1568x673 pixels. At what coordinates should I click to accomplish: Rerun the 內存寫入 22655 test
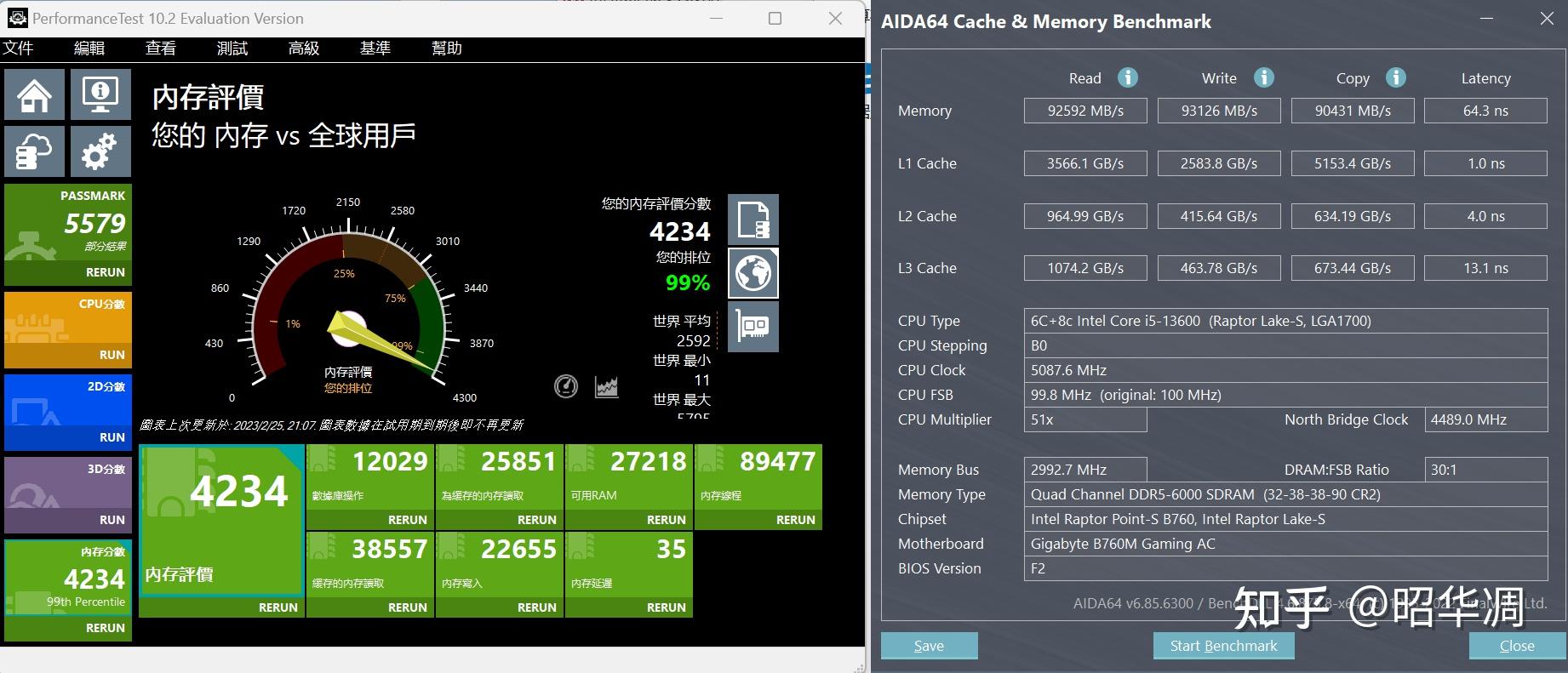tap(536, 607)
